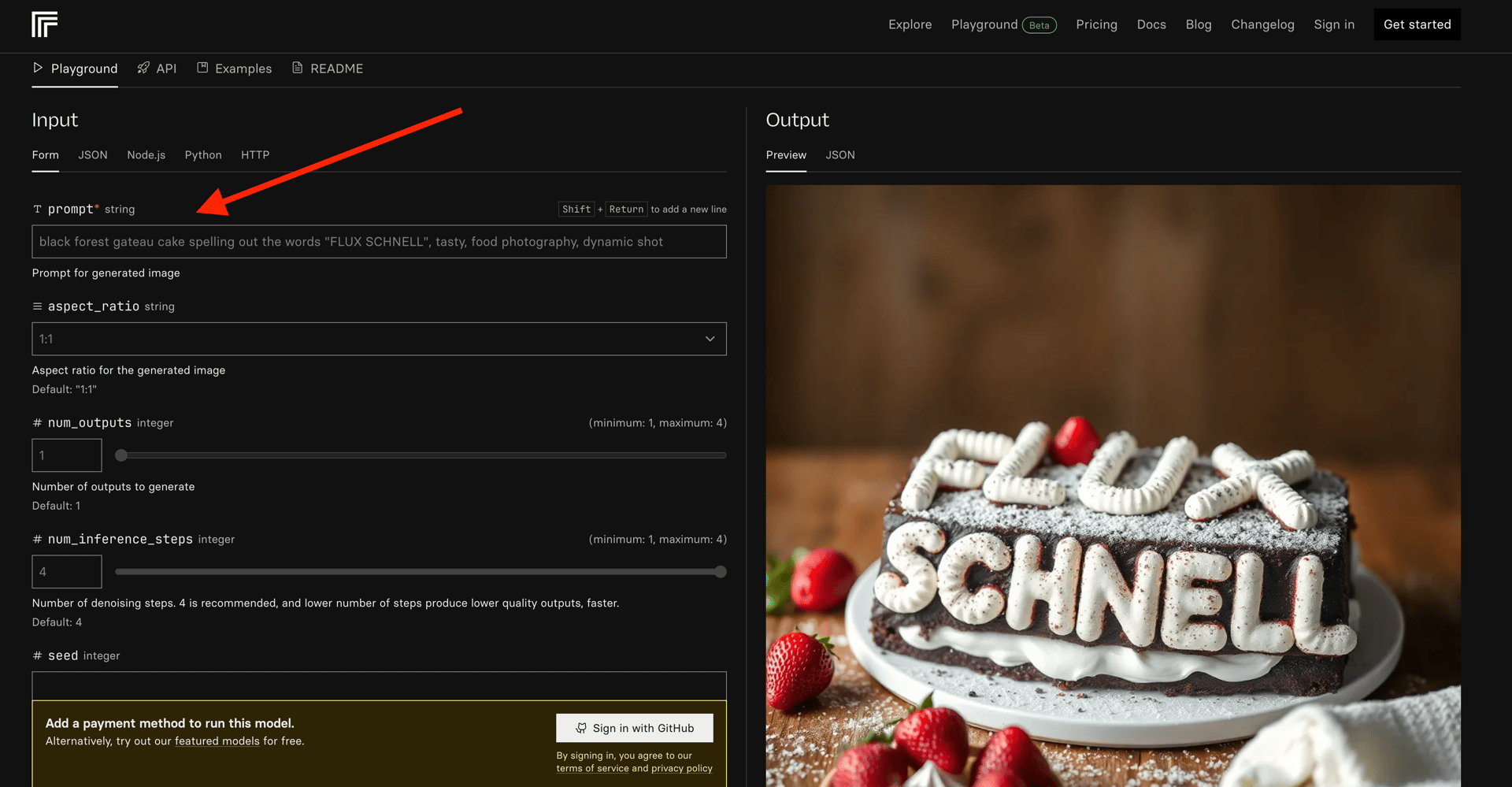Click the chevron arrow on aspect ratio select
Viewport: 1512px width, 787px height.
710,339
